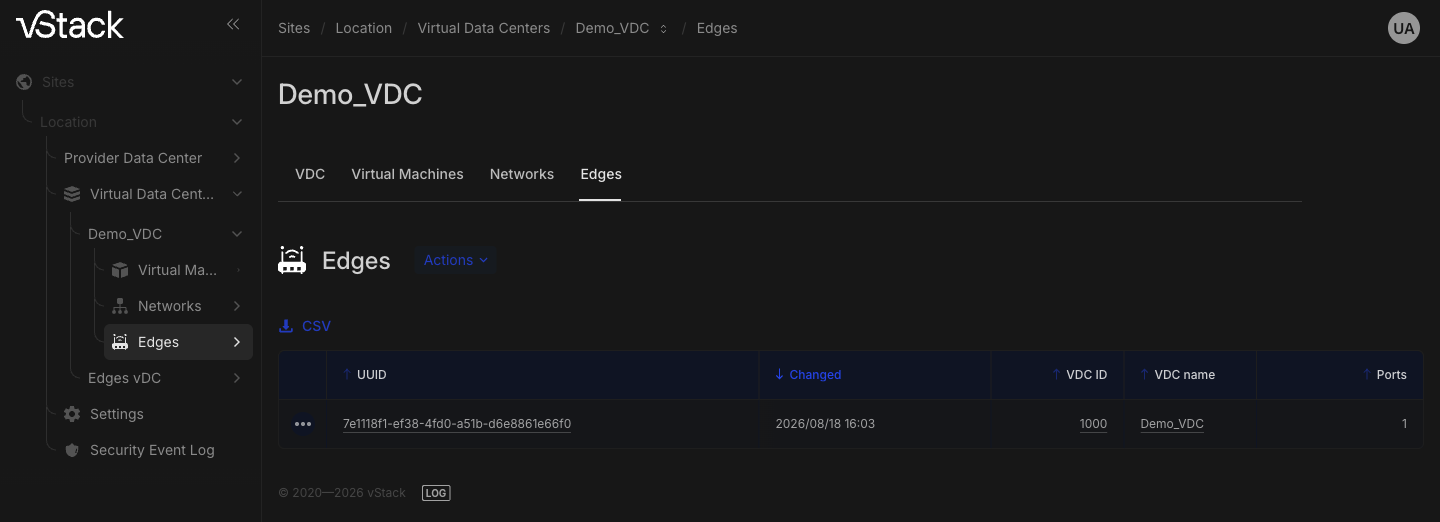Viewport: 1440px width, 522px height.
Task: Click the footer copyright 2020—2026 vStack
Action: coord(342,493)
